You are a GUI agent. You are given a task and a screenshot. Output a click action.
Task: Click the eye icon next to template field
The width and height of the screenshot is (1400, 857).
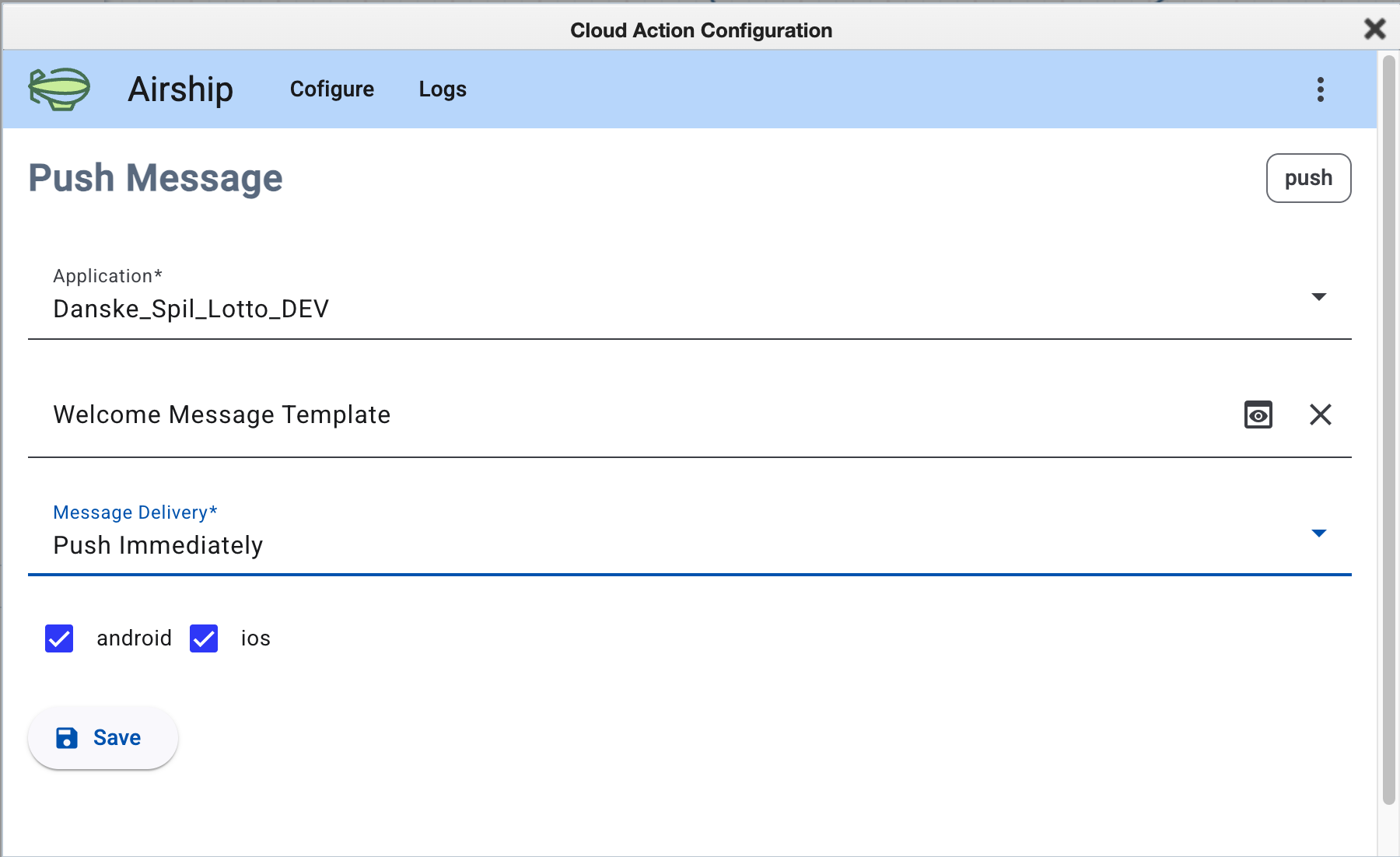click(1258, 415)
